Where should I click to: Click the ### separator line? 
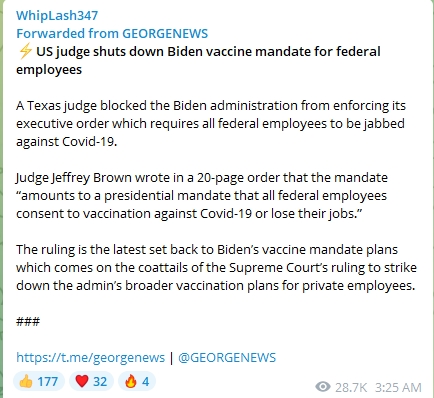tap(28, 321)
